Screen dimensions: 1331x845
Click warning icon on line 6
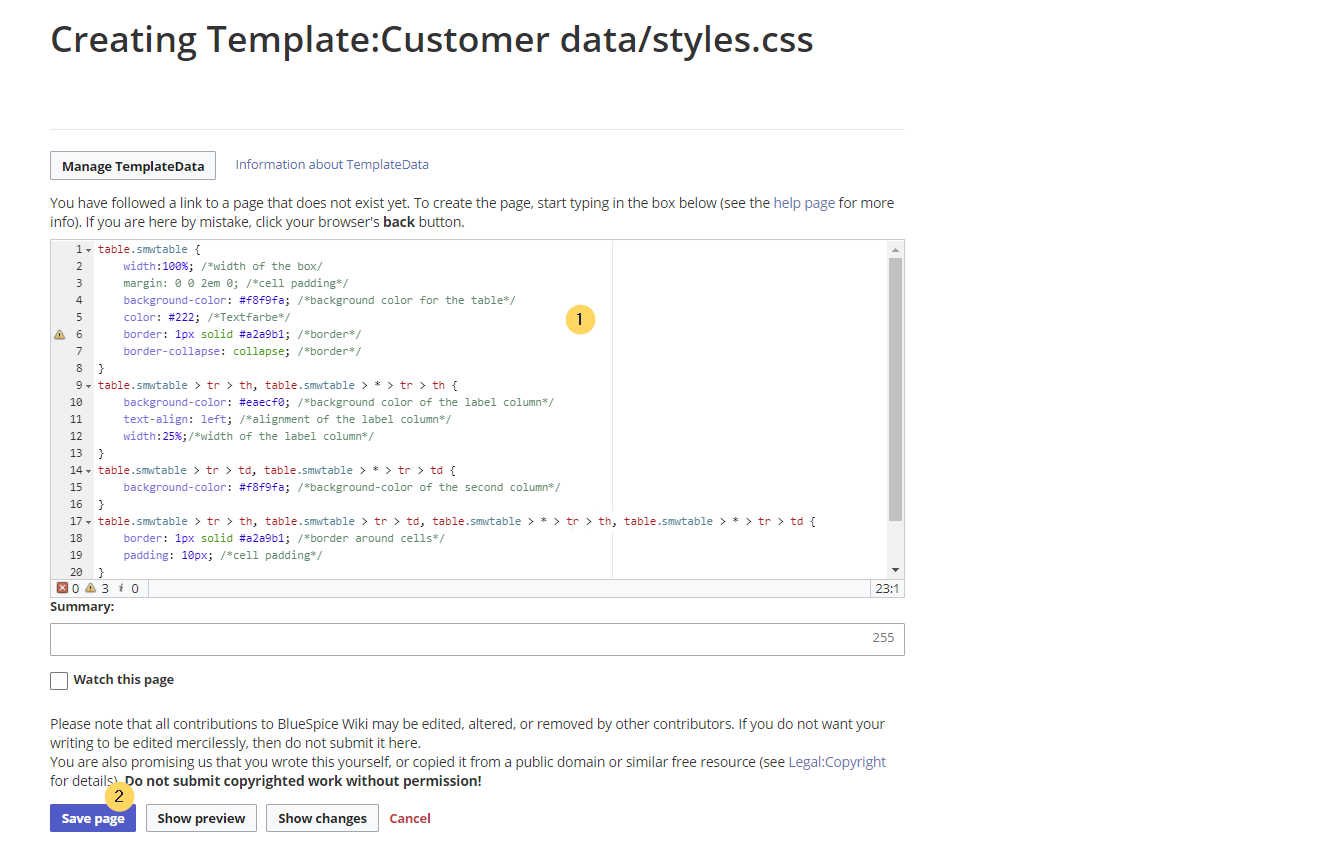tap(59, 334)
